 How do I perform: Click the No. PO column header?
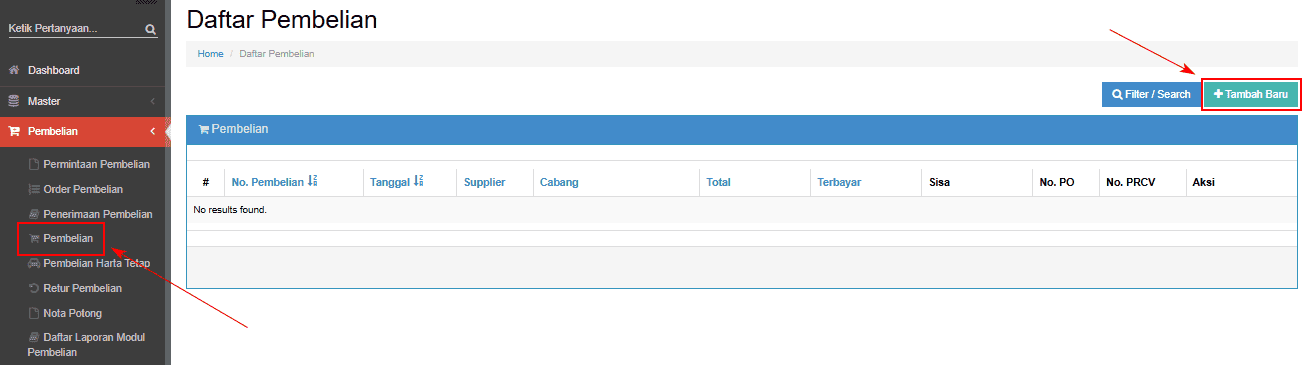[x=1057, y=182]
